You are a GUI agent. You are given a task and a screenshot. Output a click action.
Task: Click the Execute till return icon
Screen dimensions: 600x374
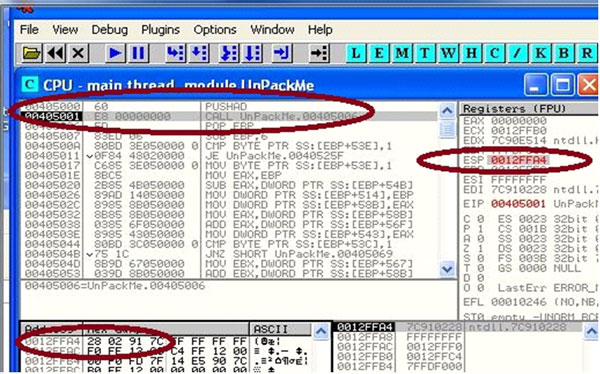[x=282, y=53]
